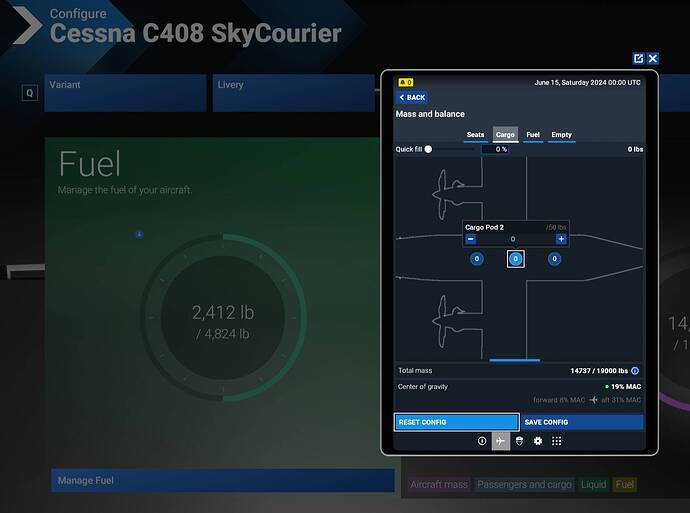This screenshot has height=513, width=690.
Task: Click the Quick fill slider handle
Action: click(428, 149)
